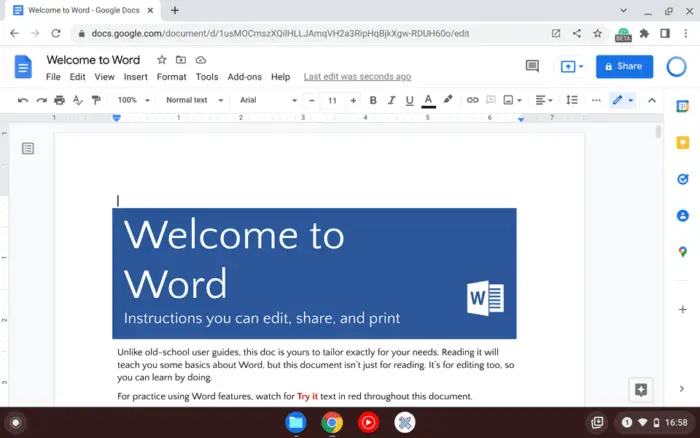Screen dimensions: 700x438
Task: Open Google Maps in the side panel
Action: pos(683,252)
